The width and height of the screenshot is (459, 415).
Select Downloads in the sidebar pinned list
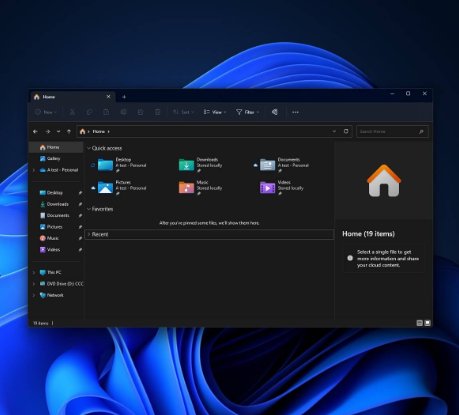click(x=56, y=204)
